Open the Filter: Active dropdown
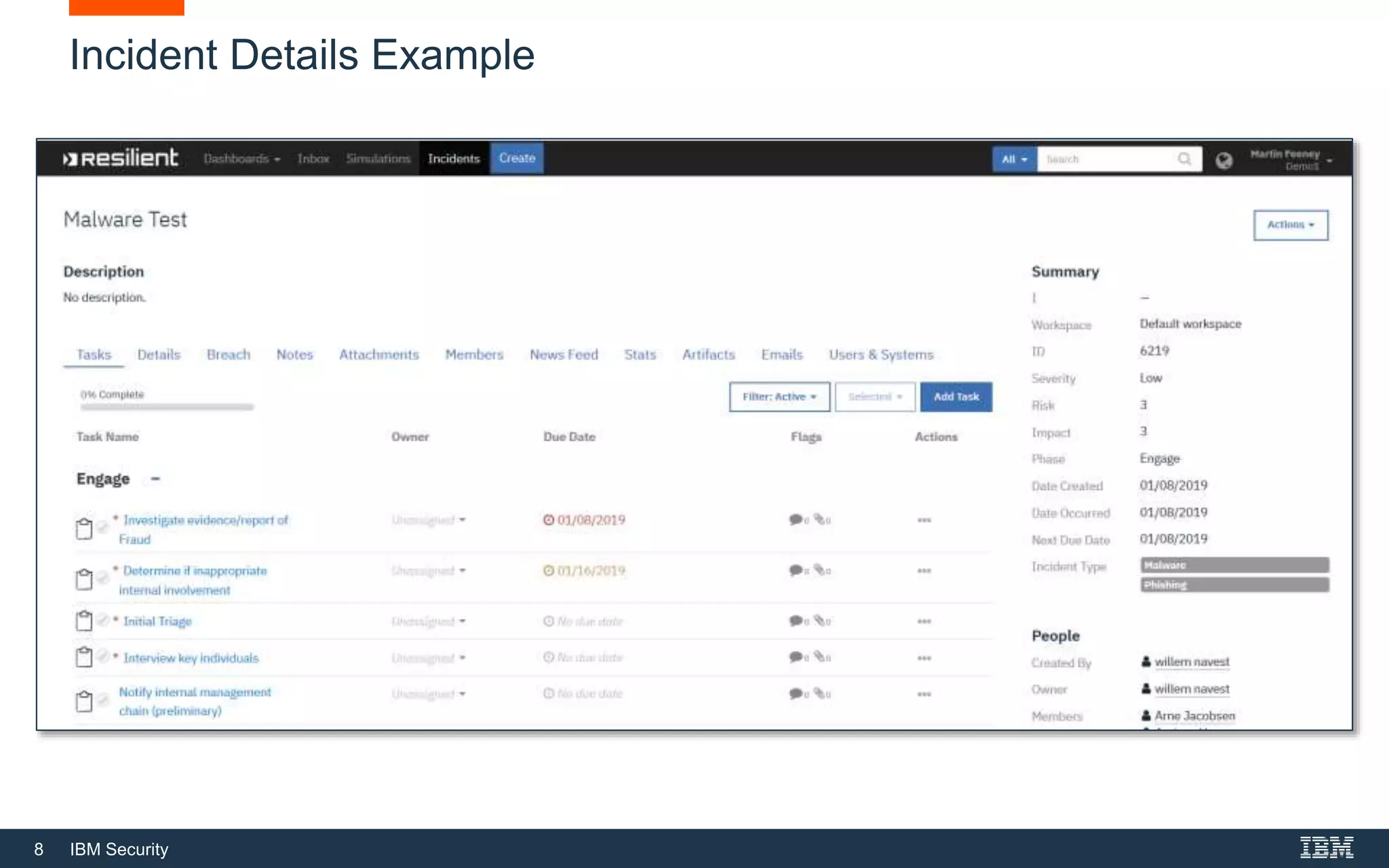The width and height of the screenshot is (1389, 868). coord(779,397)
